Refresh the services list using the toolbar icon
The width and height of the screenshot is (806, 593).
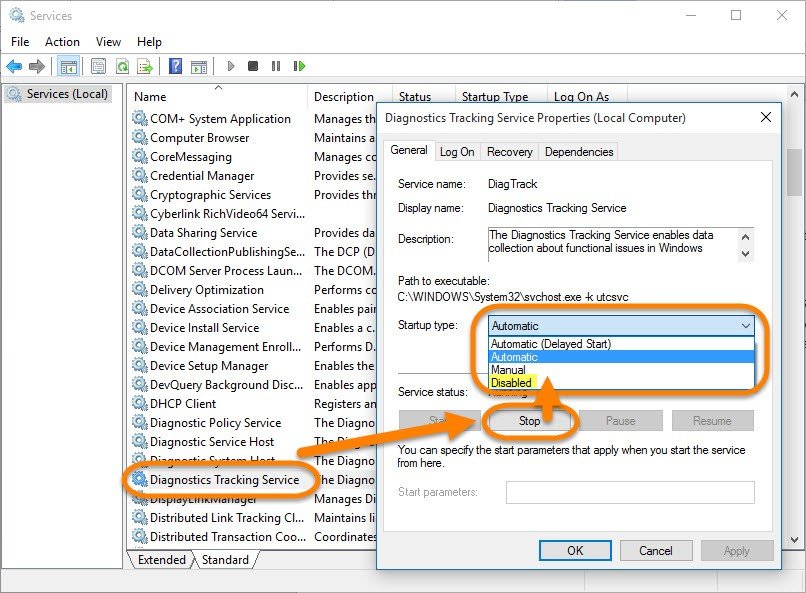(x=122, y=66)
